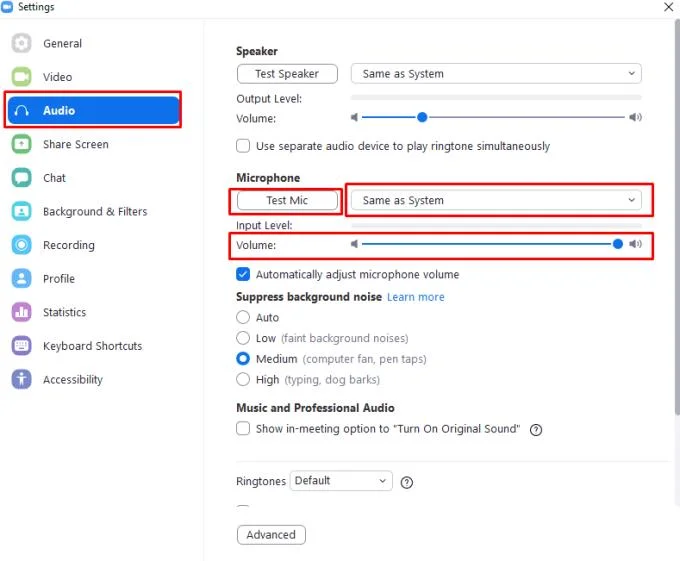Select Medium noise suppression option
Viewport: 680px width, 561px height.
click(x=243, y=359)
